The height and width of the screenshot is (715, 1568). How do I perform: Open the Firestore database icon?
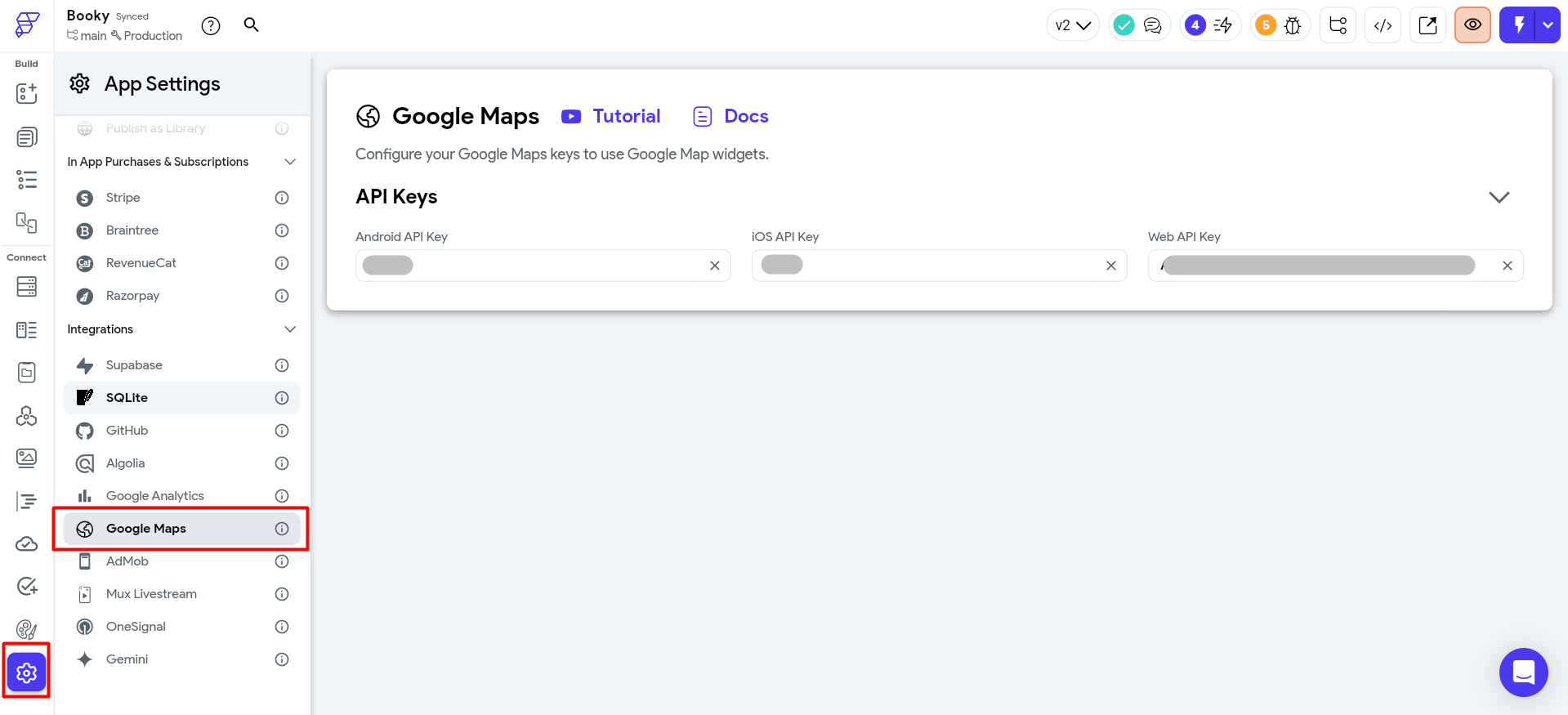[x=27, y=287]
